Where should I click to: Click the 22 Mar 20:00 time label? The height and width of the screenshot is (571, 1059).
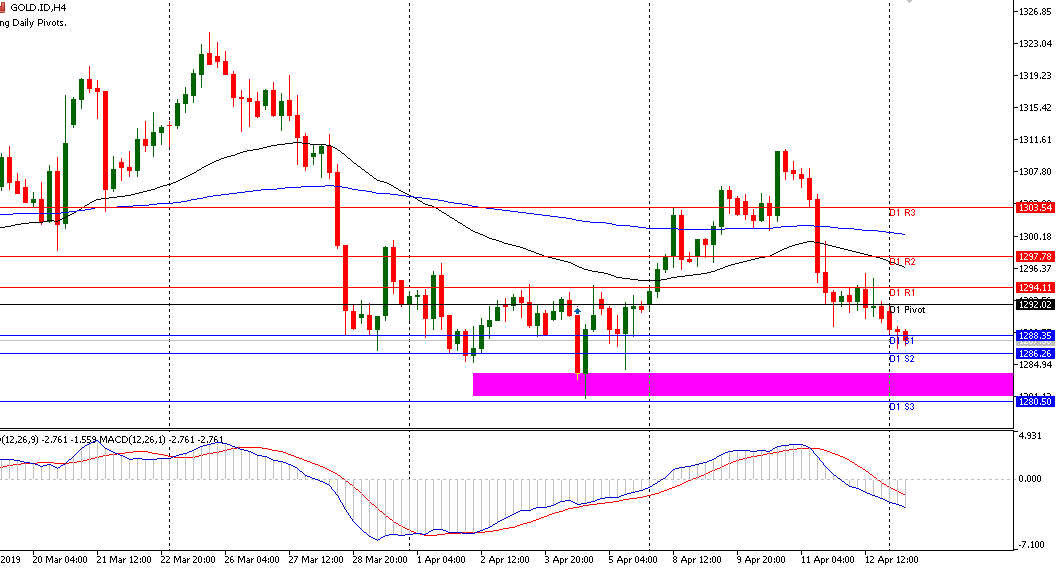pyautogui.click(x=188, y=560)
